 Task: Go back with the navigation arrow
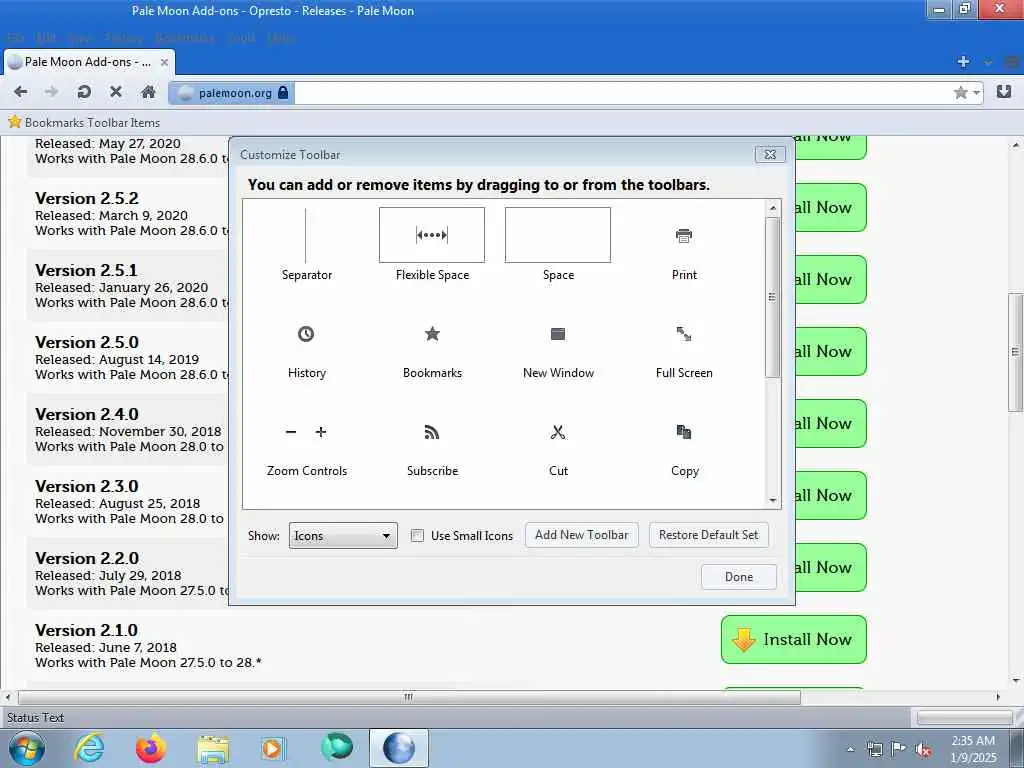(20, 91)
